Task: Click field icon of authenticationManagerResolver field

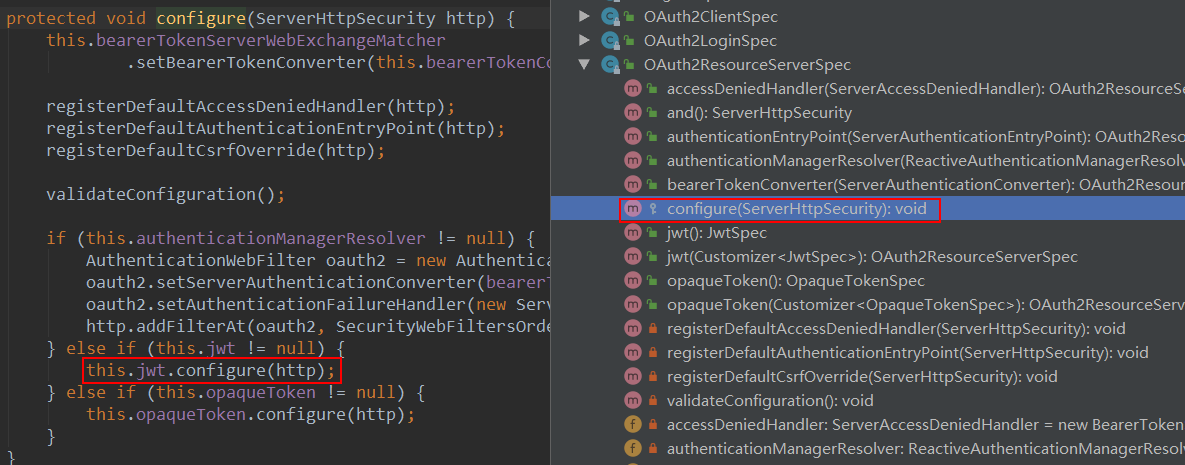Action: click(x=633, y=448)
